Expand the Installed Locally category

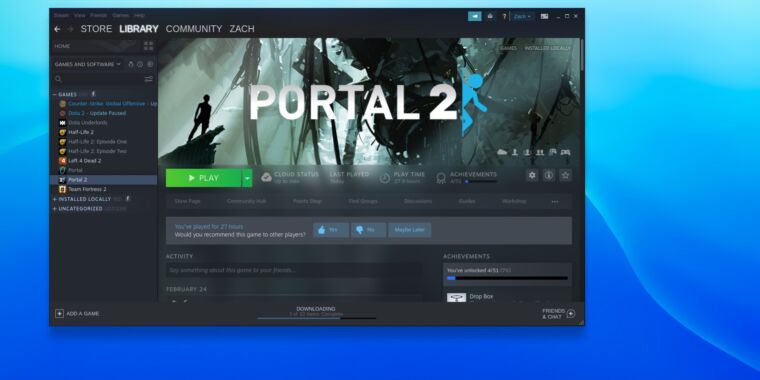(55, 199)
